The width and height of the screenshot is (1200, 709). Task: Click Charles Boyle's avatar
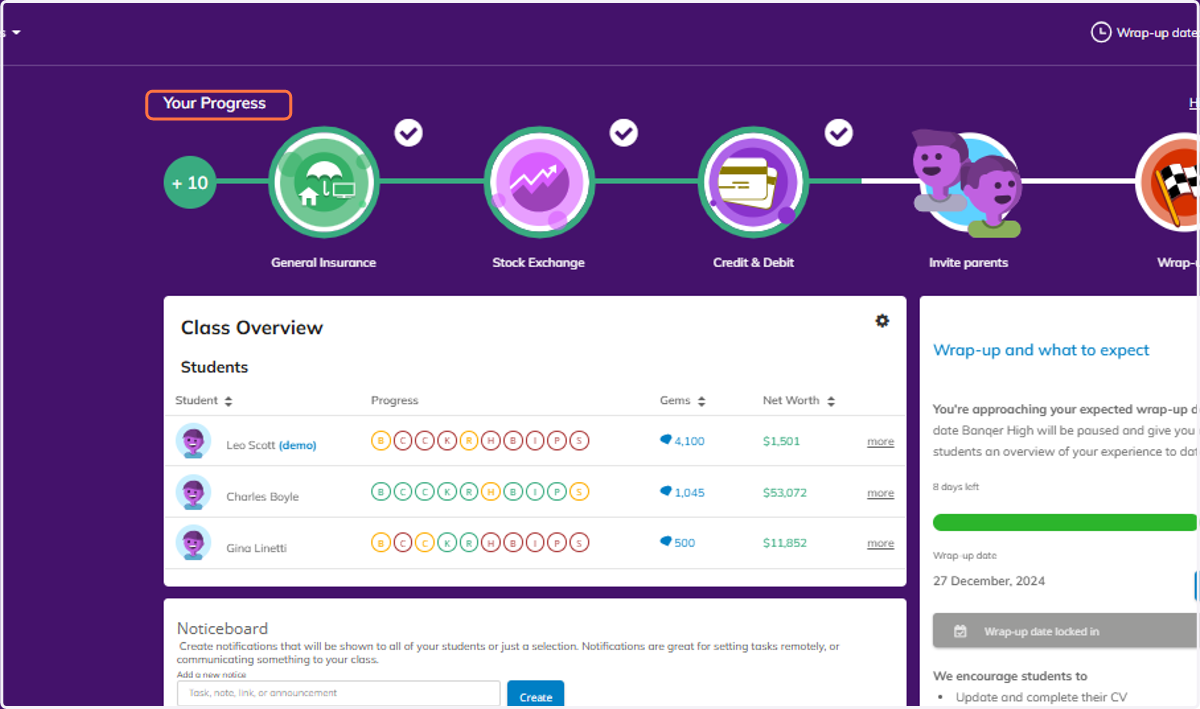[x=193, y=492]
